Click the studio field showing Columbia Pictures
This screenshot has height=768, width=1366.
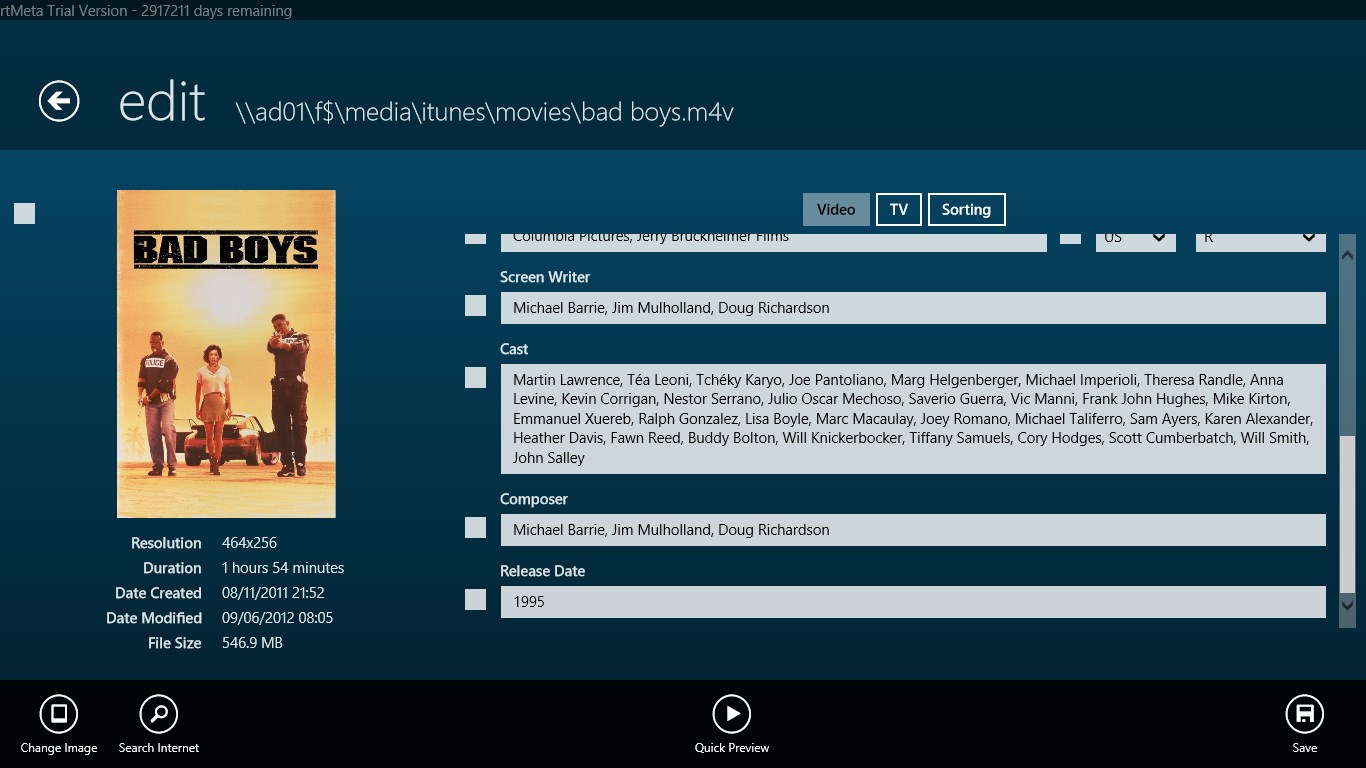tap(772, 238)
